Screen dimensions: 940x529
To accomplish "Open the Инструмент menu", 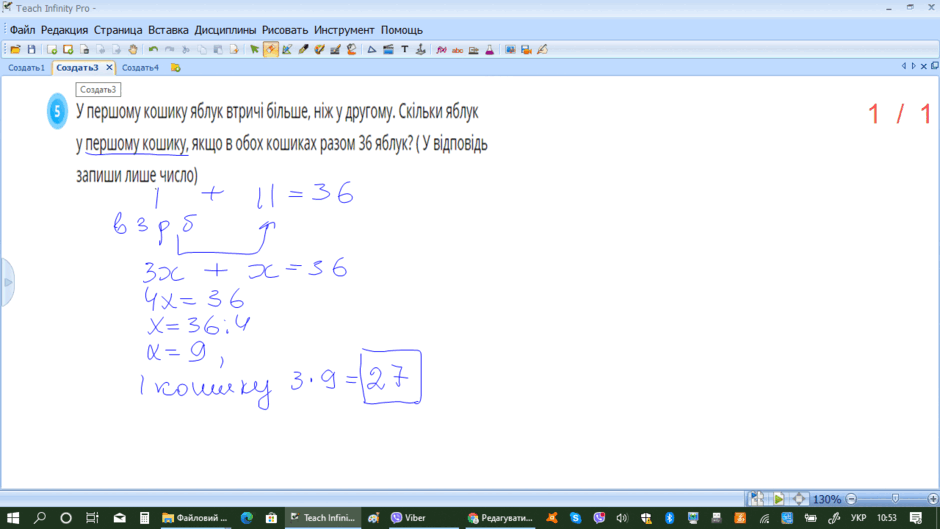I will 344,30.
